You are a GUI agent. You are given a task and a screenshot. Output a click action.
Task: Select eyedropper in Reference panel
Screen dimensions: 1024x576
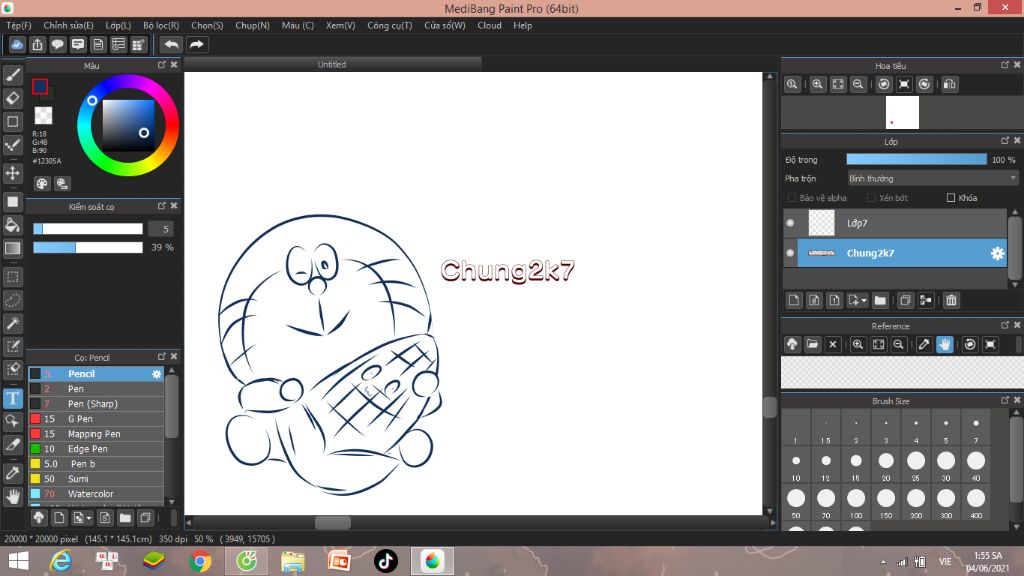(x=923, y=344)
